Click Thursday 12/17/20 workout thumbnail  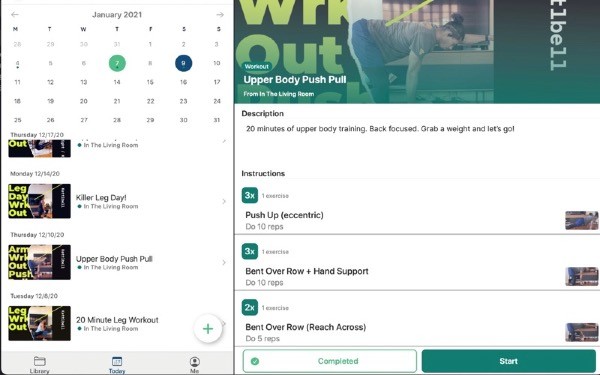[39, 148]
